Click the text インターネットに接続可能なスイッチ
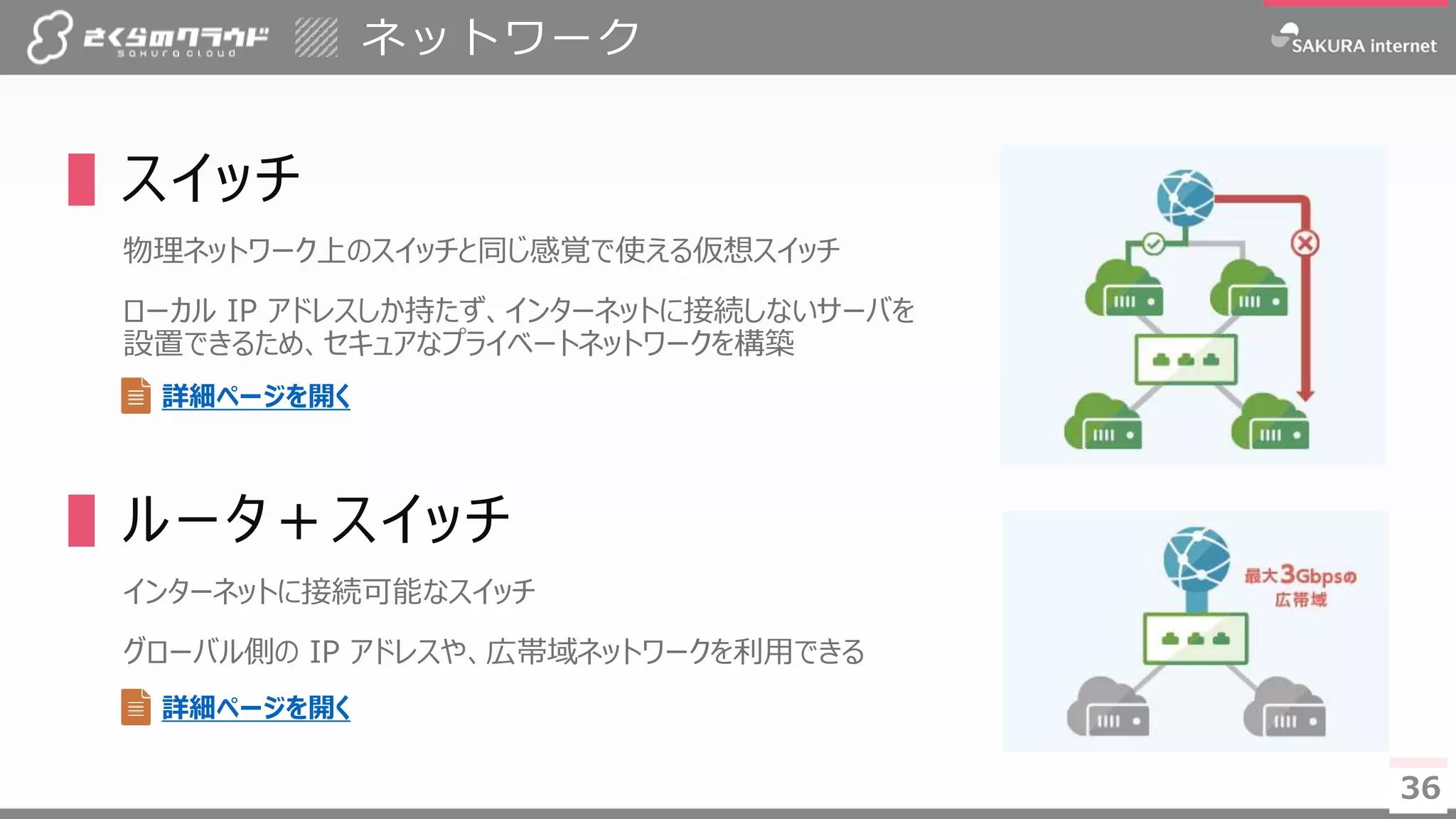Viewport: 1456px width, 819px height. coord(329,591)
